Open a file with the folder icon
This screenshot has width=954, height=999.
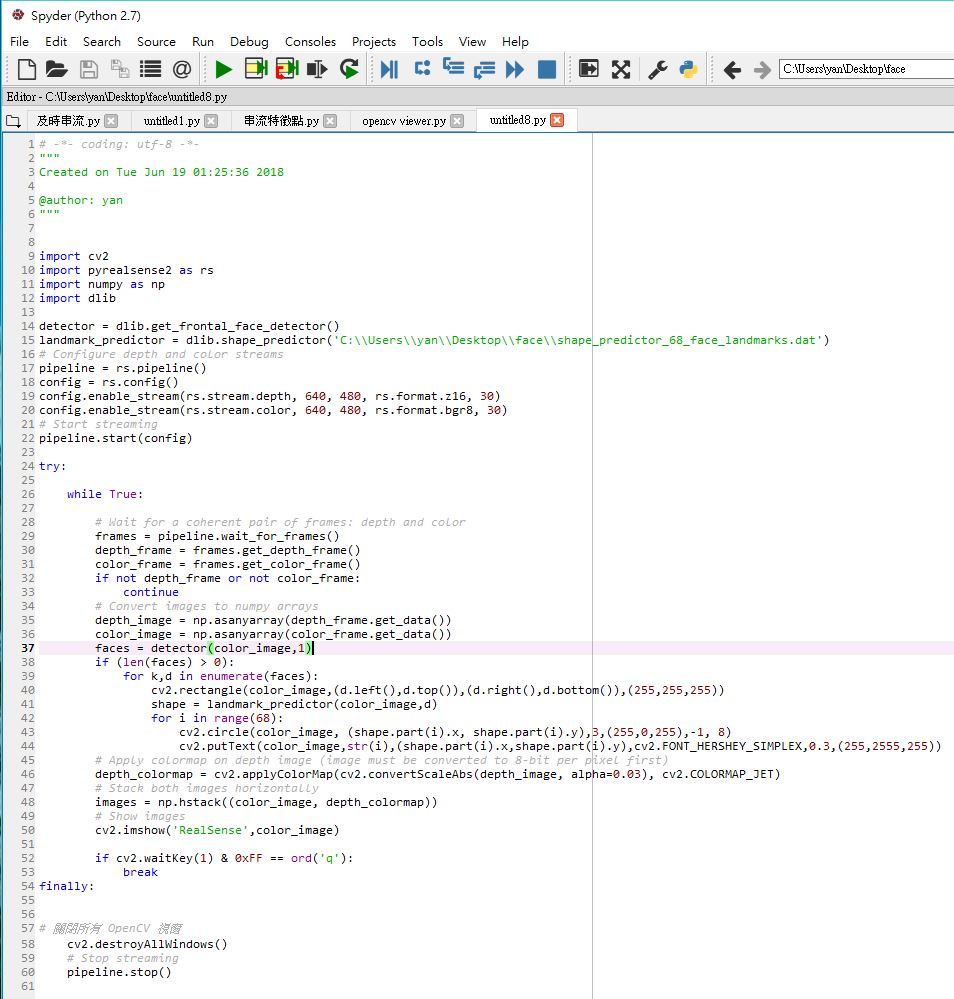pos(57,69)
